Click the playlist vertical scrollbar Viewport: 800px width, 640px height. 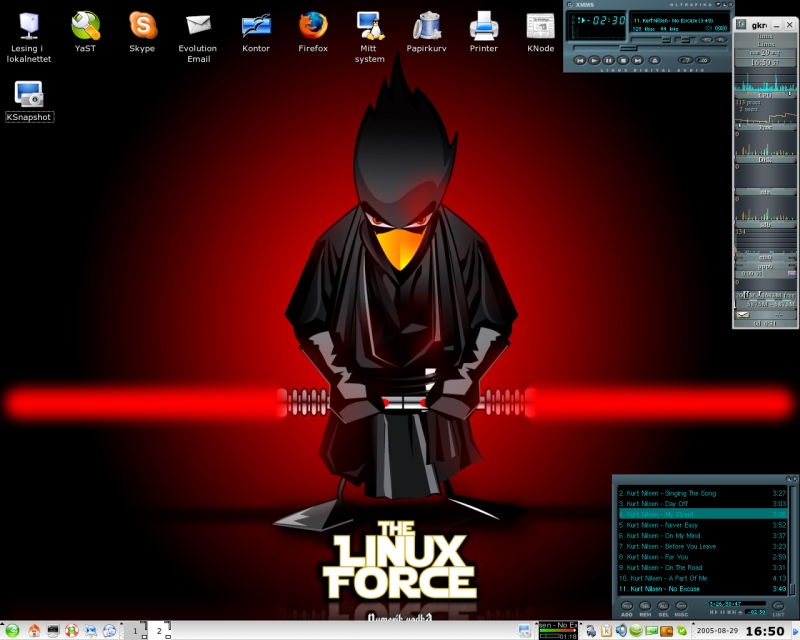tap(792, 540)
